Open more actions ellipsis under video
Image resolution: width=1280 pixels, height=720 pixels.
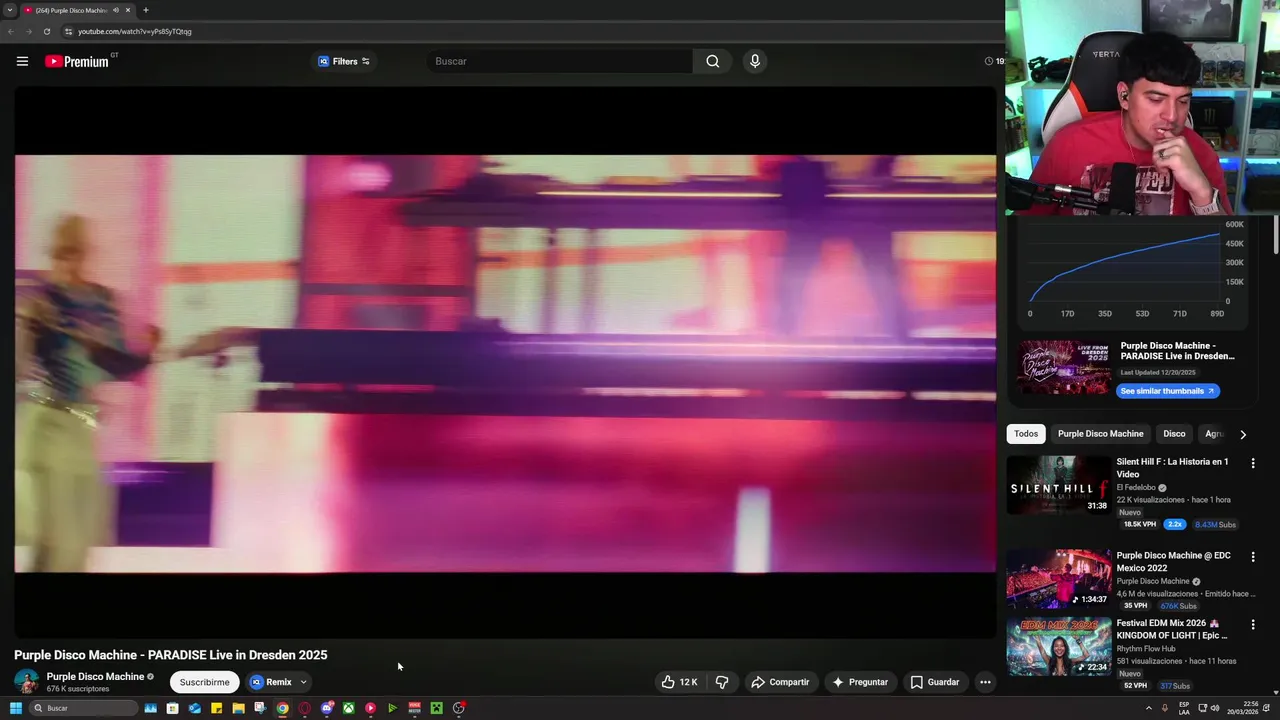pos(985,682)
